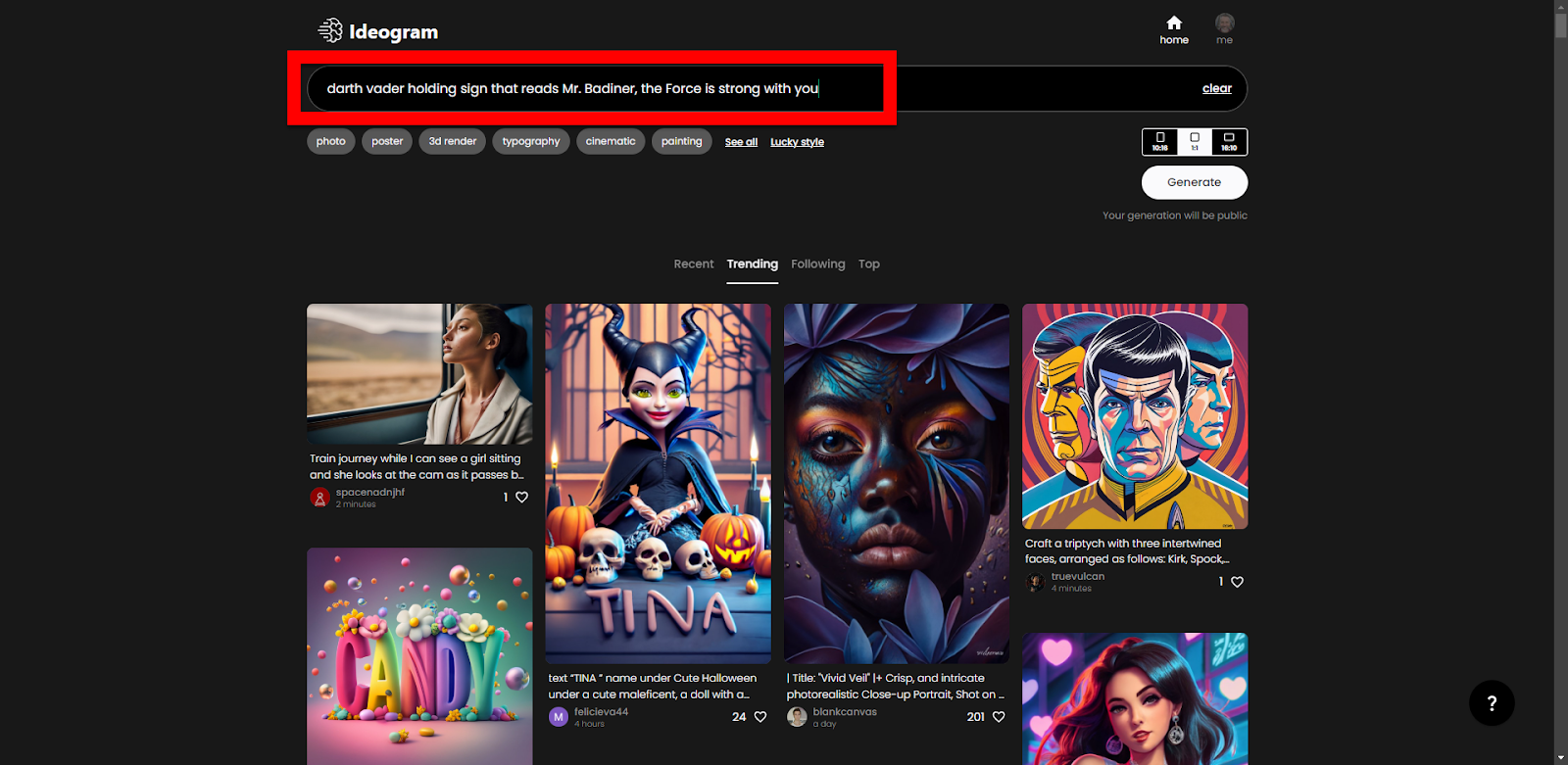Click the 'Title: Vivid Veil' caption

coord(896,686)
